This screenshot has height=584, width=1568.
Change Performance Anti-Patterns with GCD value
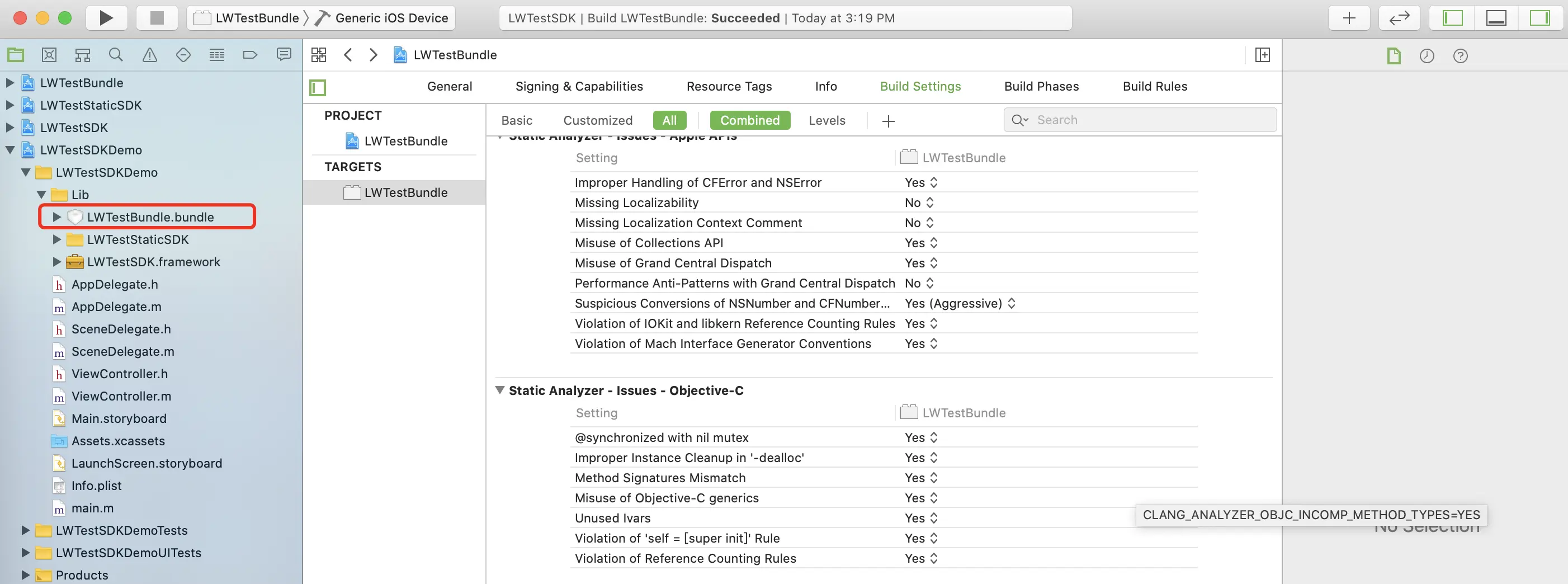[x=919, y=283]
